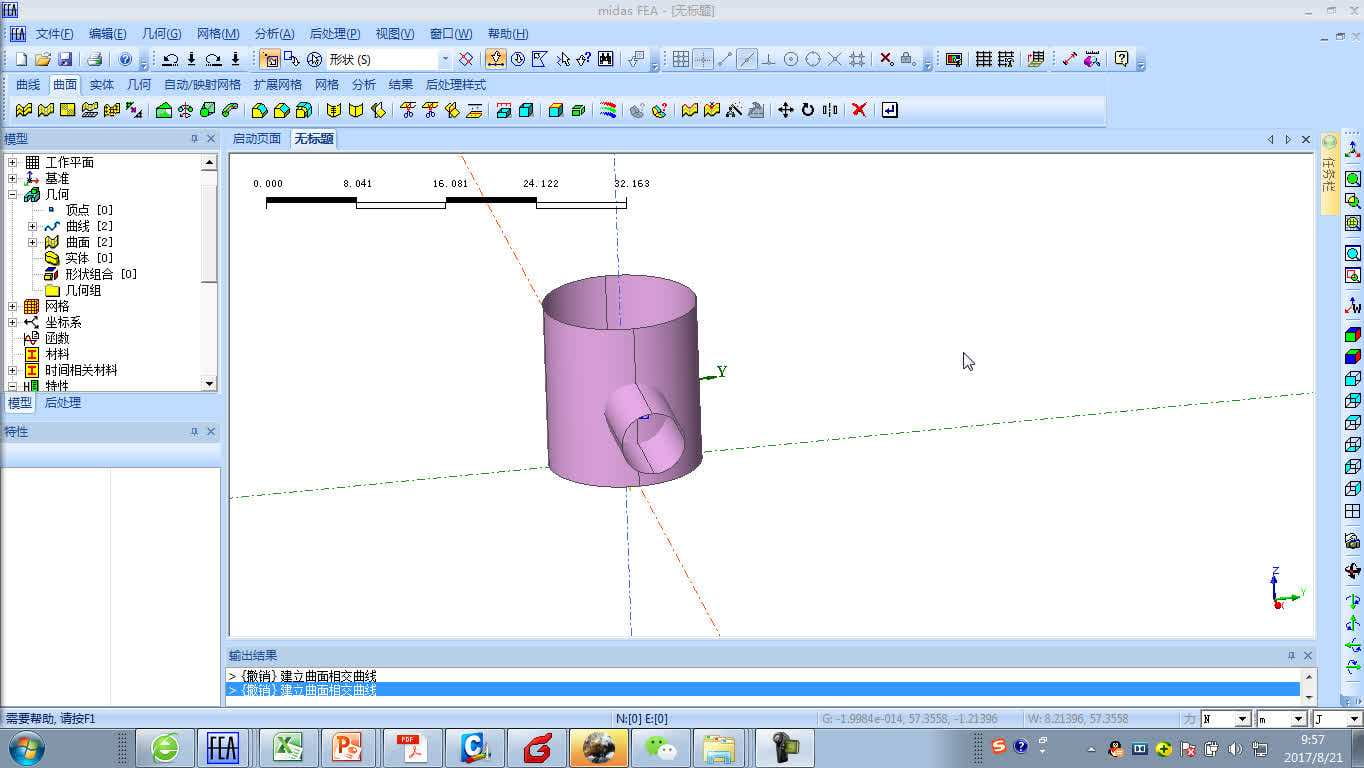Click the blue help circle icon
The image size is (1364, 768).
(x=125, y=60)
